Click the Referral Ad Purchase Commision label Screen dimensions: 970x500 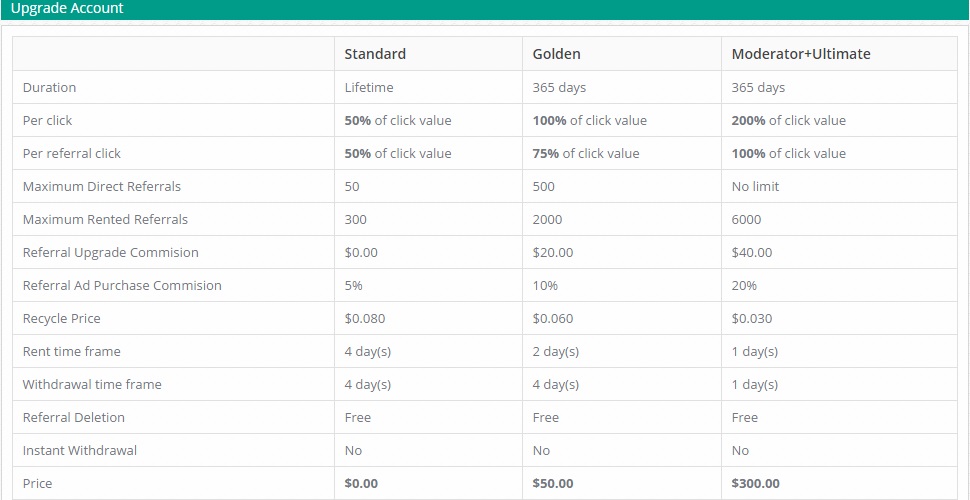pos(122,285)
